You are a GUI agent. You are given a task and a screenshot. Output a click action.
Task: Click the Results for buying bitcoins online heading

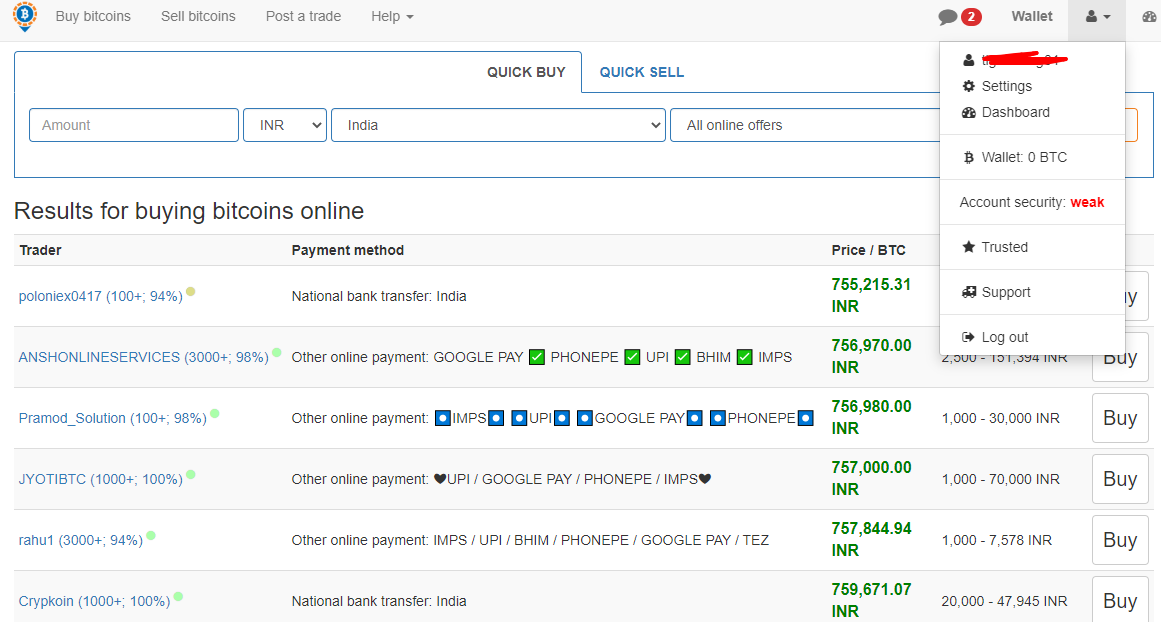click(x=189, y=211)
